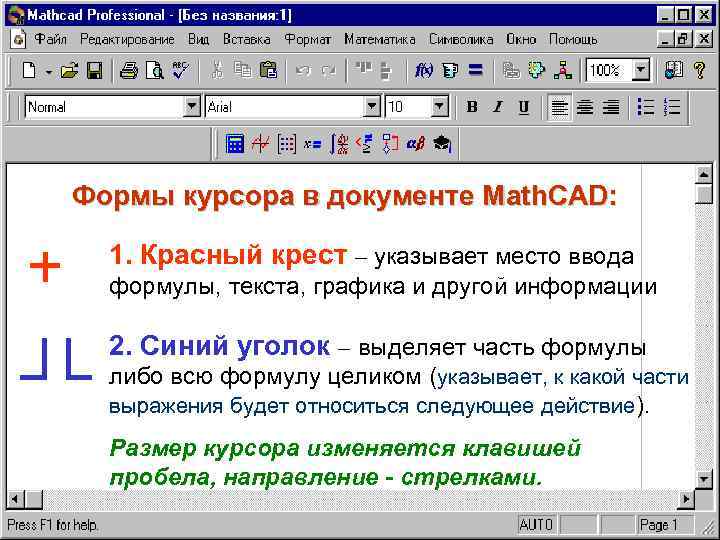Create a new document with New icon
Image resolution: width=720 pixels, height=540 pixels.
[29, 71]
